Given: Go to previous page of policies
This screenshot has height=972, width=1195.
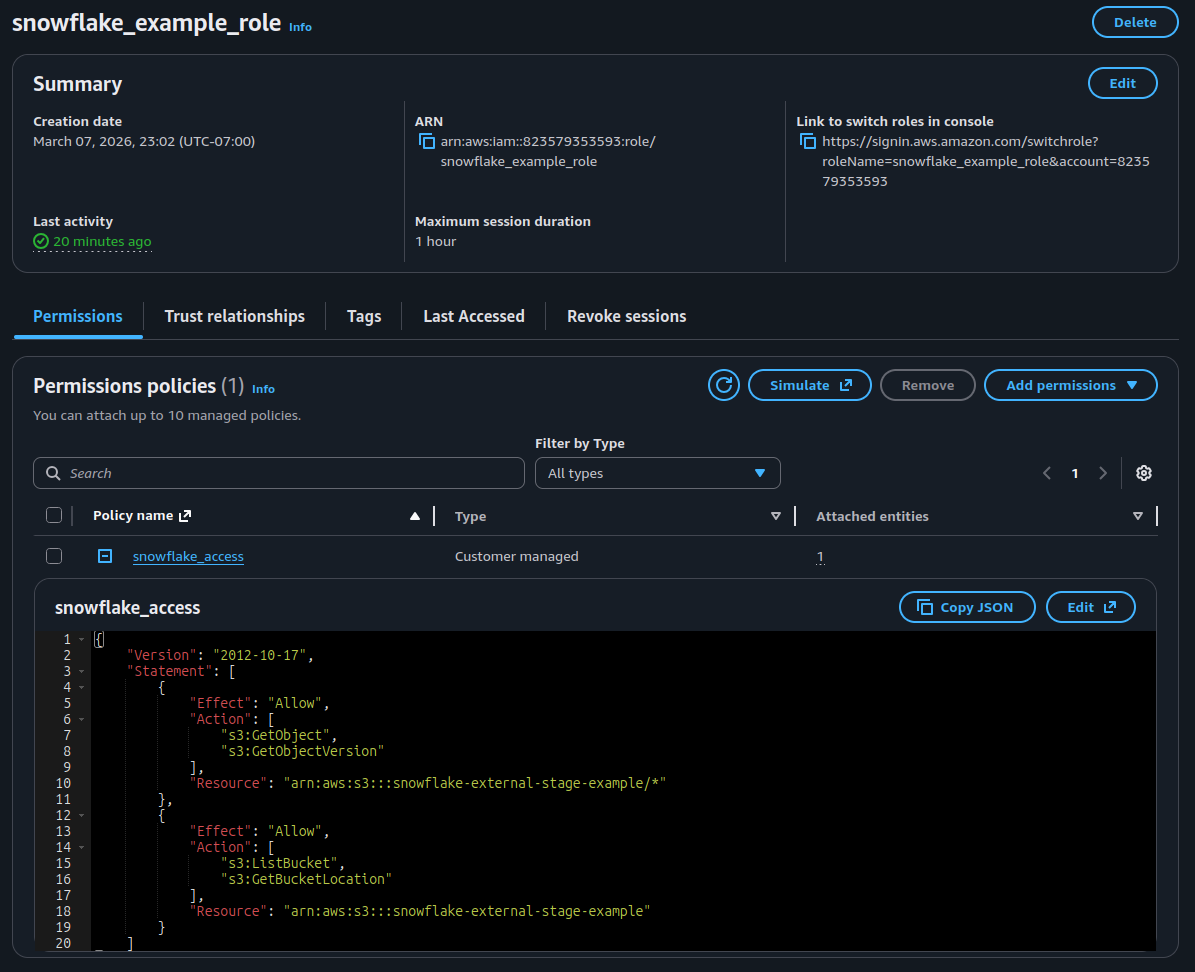Looking at the screenshot, I should [x=1047, y=473].
